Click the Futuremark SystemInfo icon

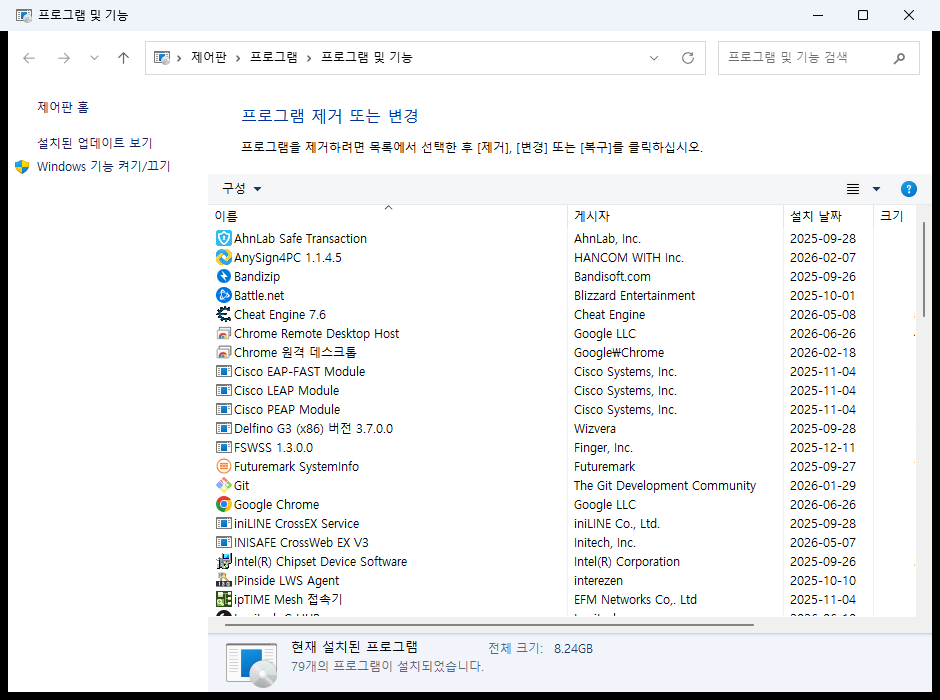click(x=224, y=467)
